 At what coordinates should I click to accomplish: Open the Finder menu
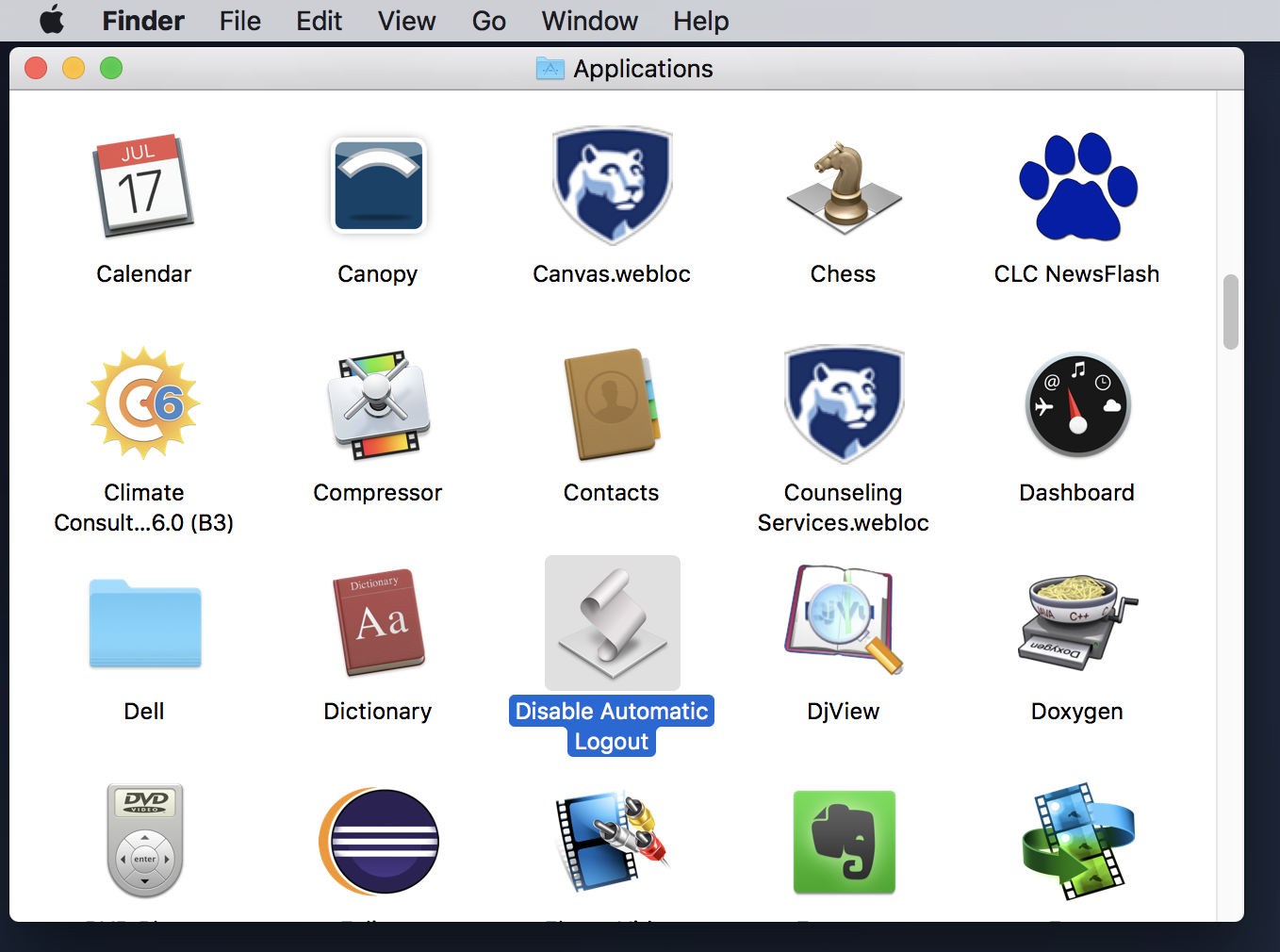point(143,21)
